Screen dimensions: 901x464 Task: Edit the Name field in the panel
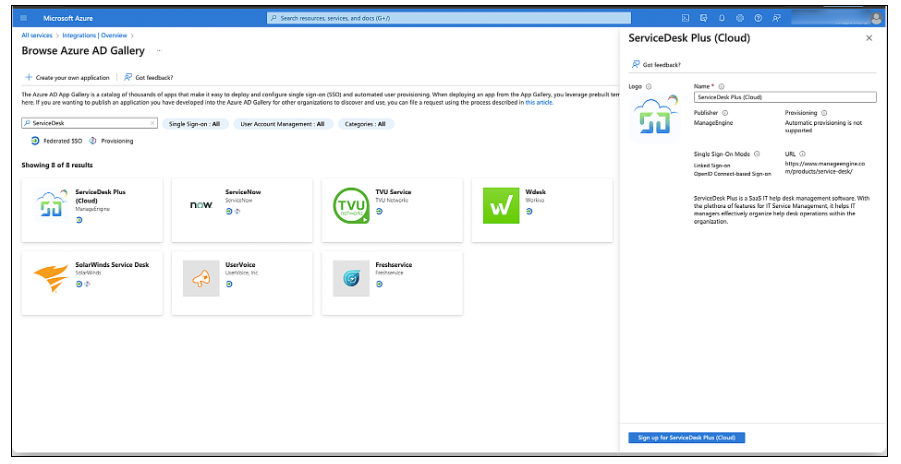click(785, 97)
